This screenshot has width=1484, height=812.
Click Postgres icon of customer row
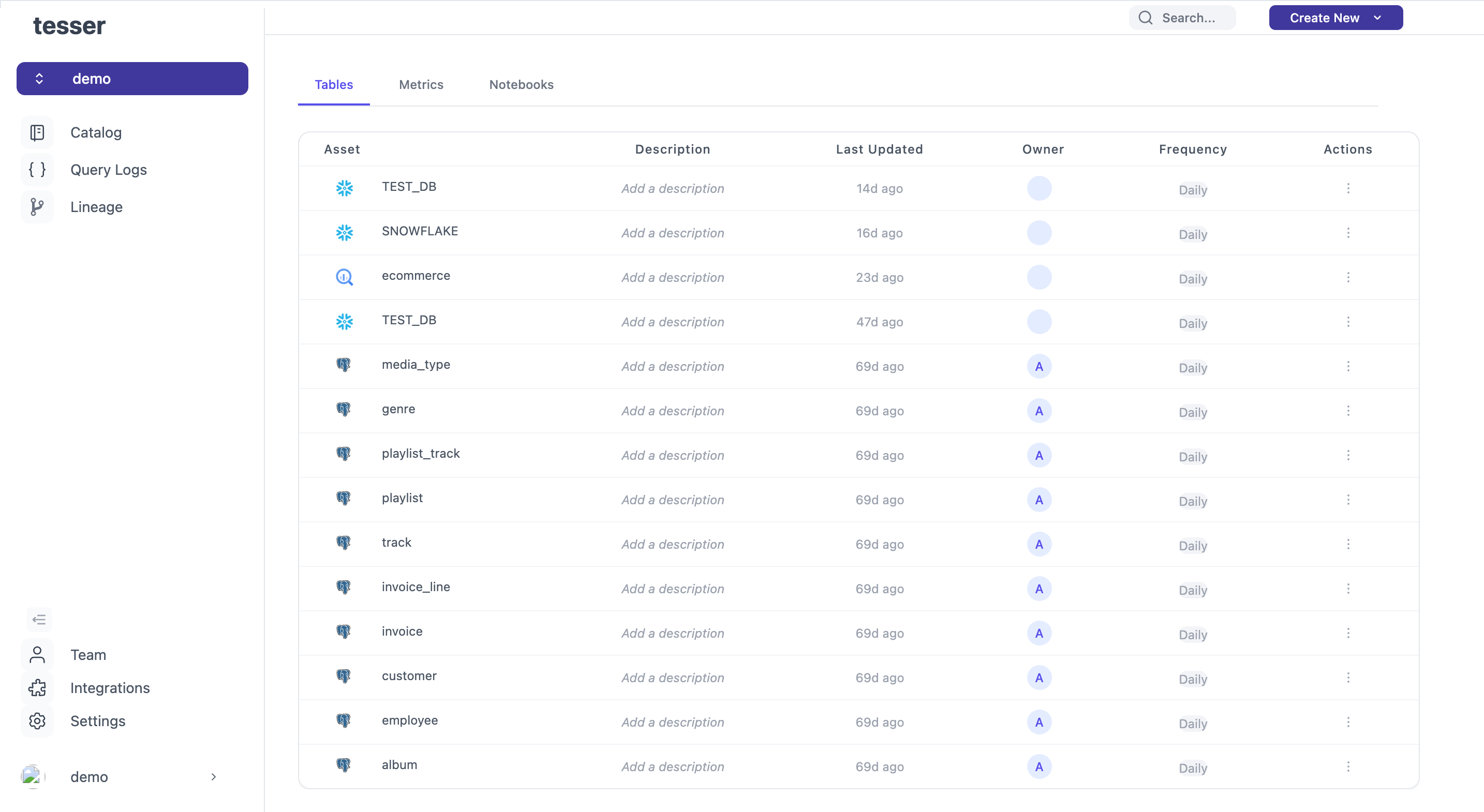point(344,675)
